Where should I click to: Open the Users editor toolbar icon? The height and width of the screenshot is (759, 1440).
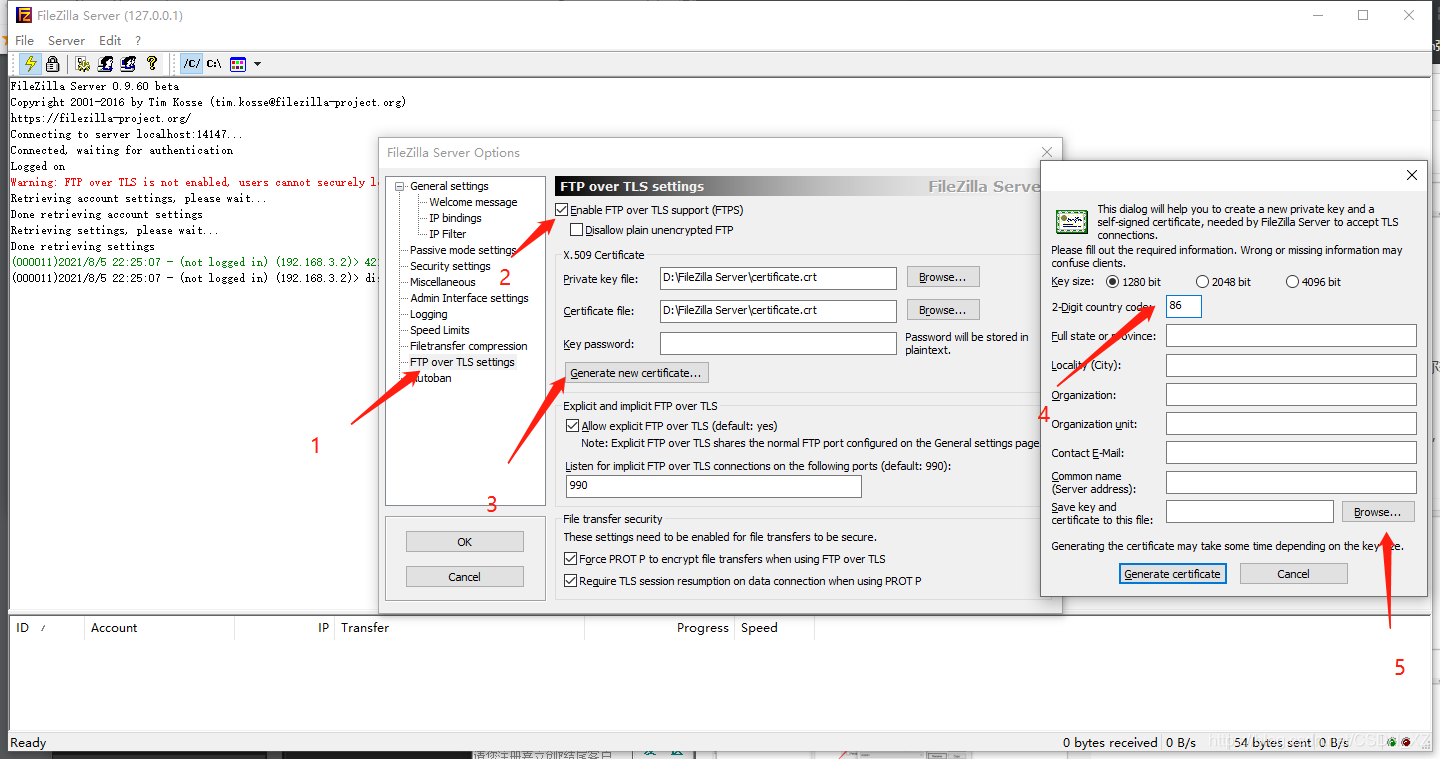105,64
